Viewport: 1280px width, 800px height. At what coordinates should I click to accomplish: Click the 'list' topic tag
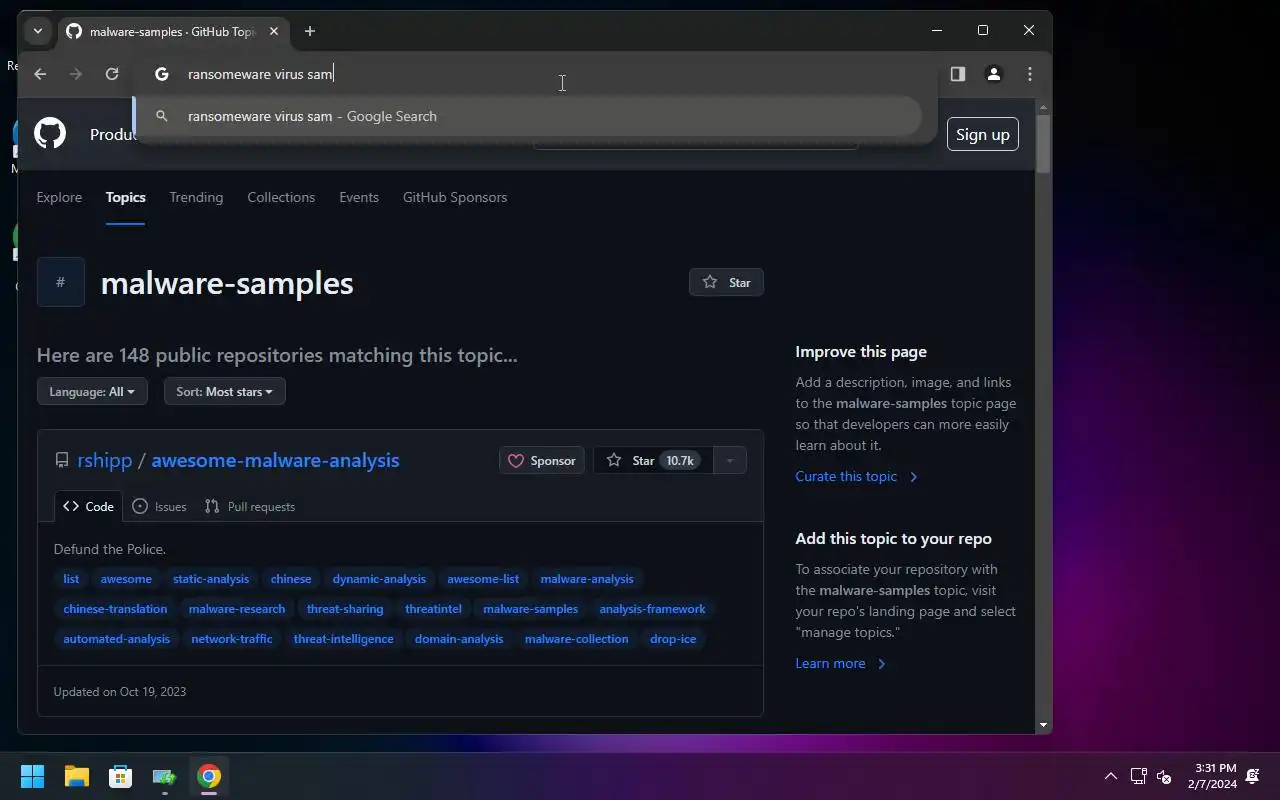pyautogui.click(x=71, y=579)
